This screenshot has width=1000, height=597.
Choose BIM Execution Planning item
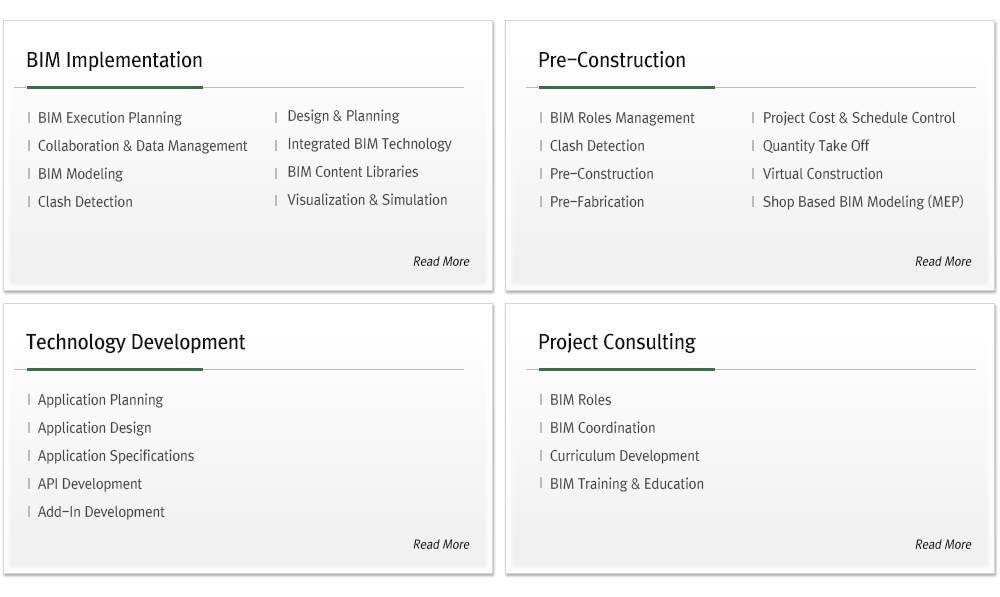tap(110, 118)
